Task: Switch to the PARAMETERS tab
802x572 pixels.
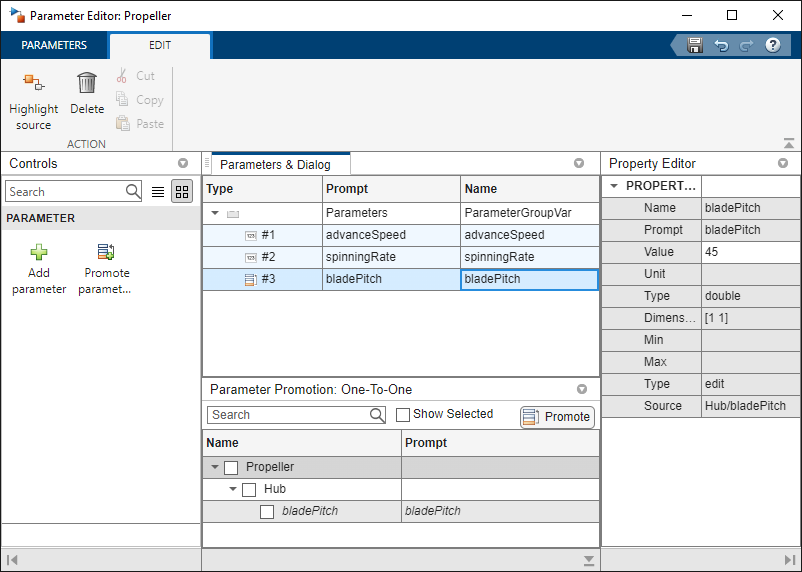Action: coord(54,46)
